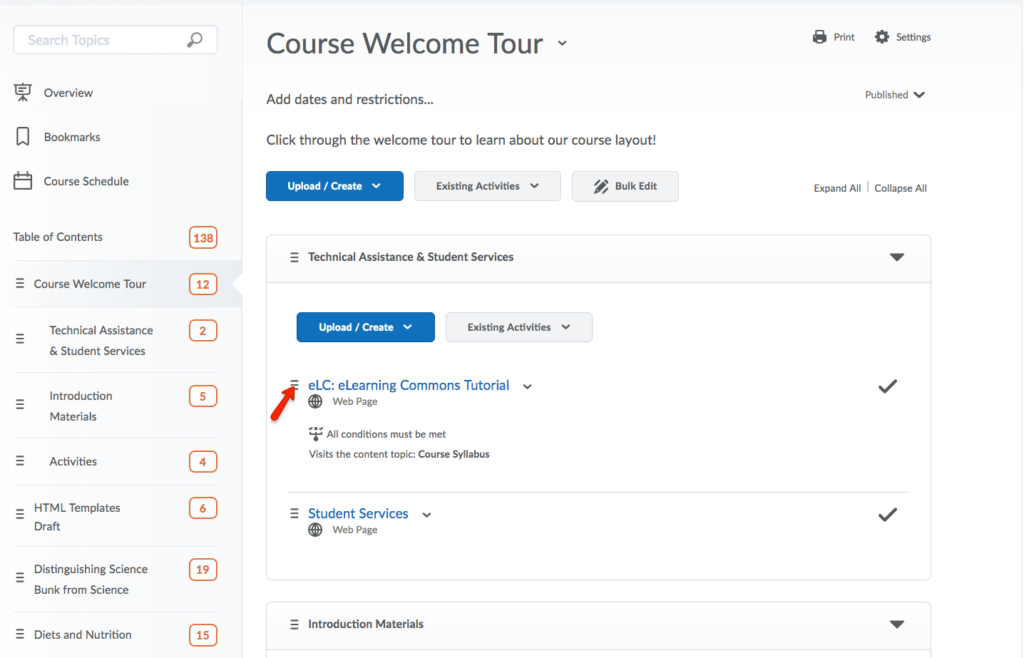Open the eLC: eLearning Commons Tutorial link
The height and width of the screenshot is (658, 1024).
coord(408,385)
